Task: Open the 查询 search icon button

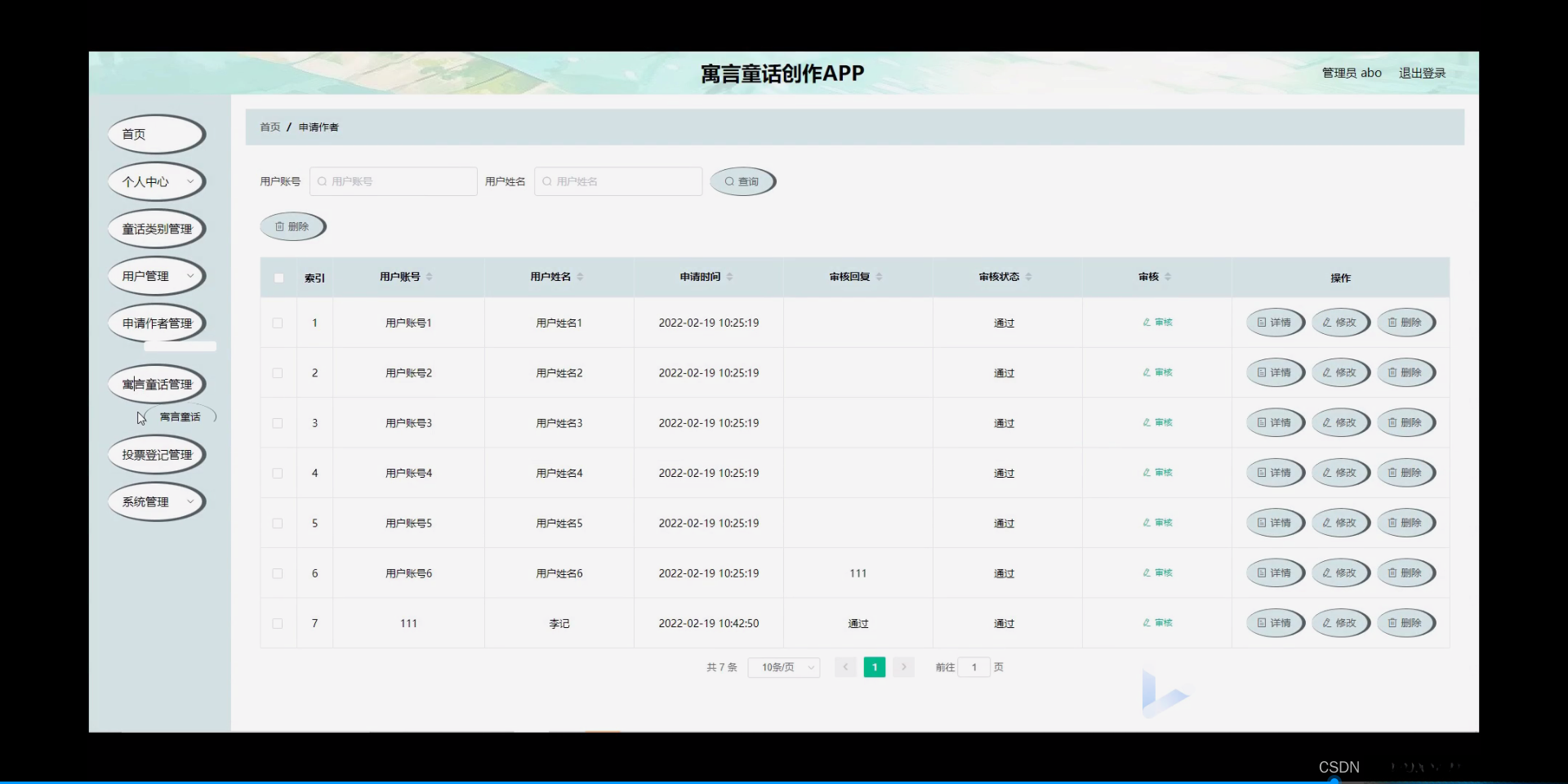Action: [x=742, y=181]
